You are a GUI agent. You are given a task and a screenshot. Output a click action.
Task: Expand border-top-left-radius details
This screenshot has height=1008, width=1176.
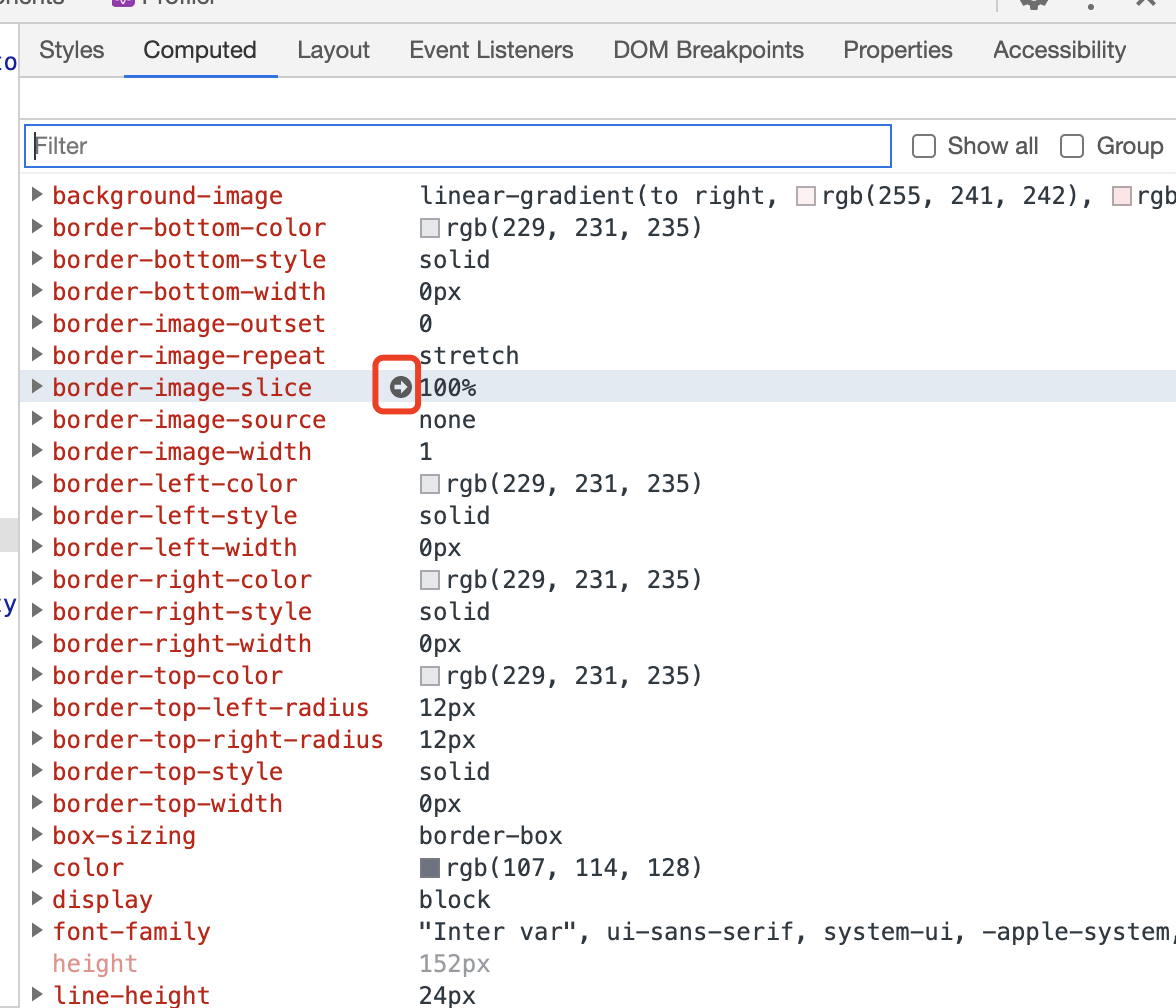pyautogui.click(x=36, y=707)
